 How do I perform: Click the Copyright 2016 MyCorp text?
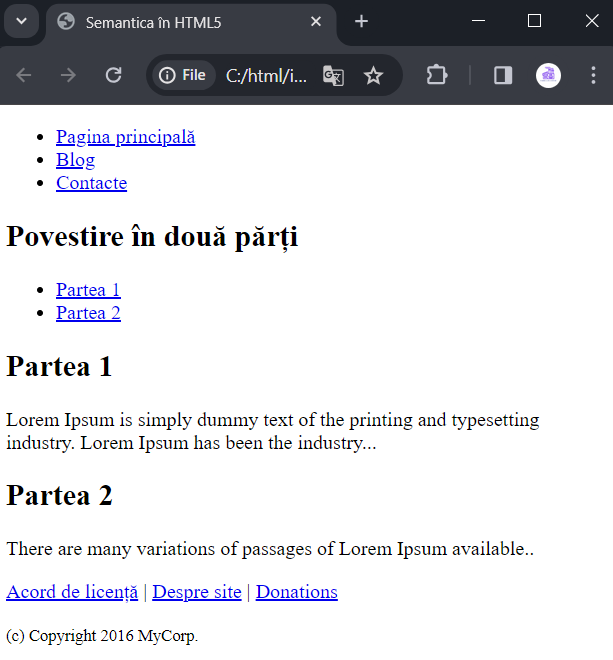tap(102, 636)
